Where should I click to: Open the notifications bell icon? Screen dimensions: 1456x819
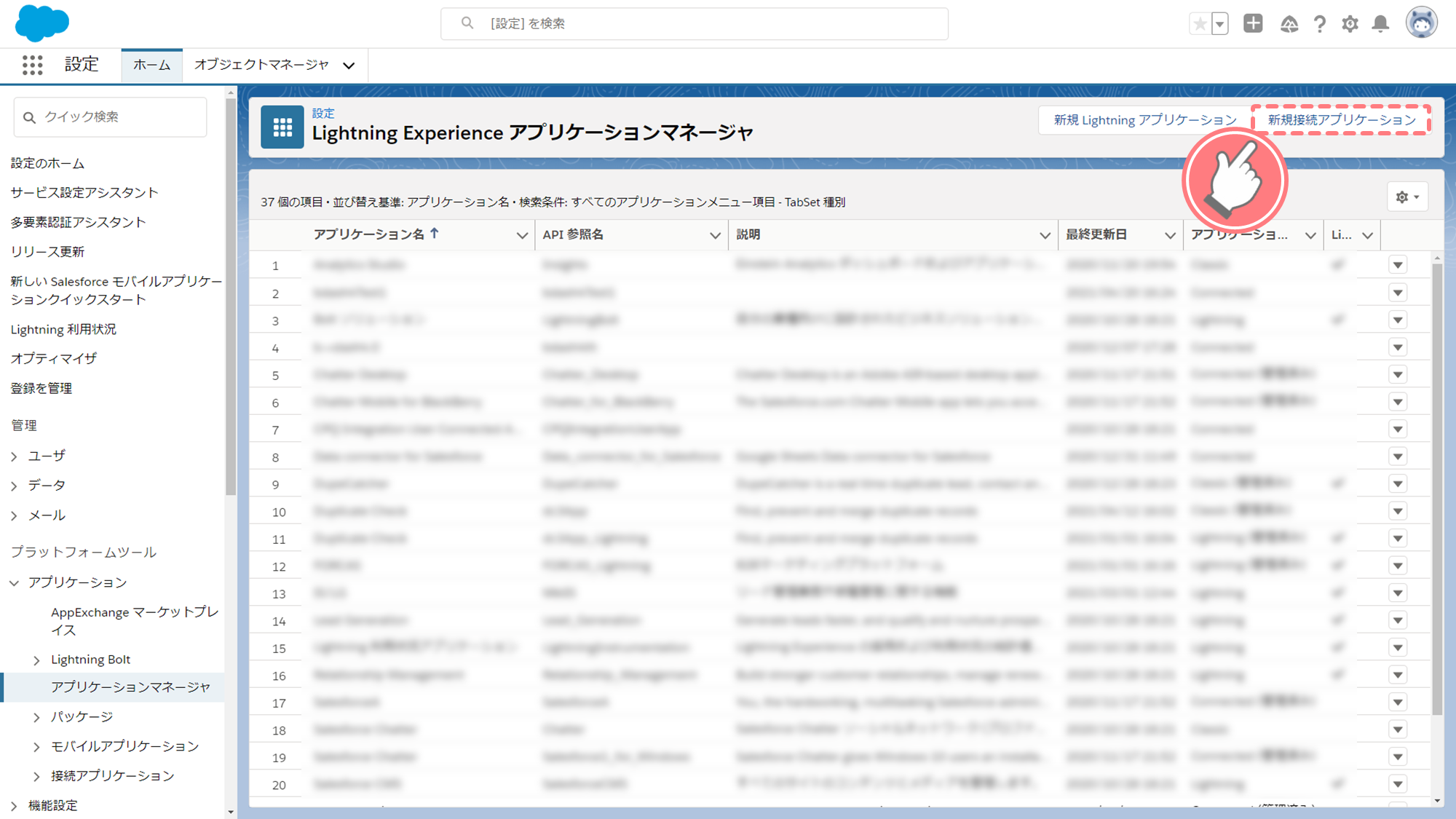(1380, 24)
